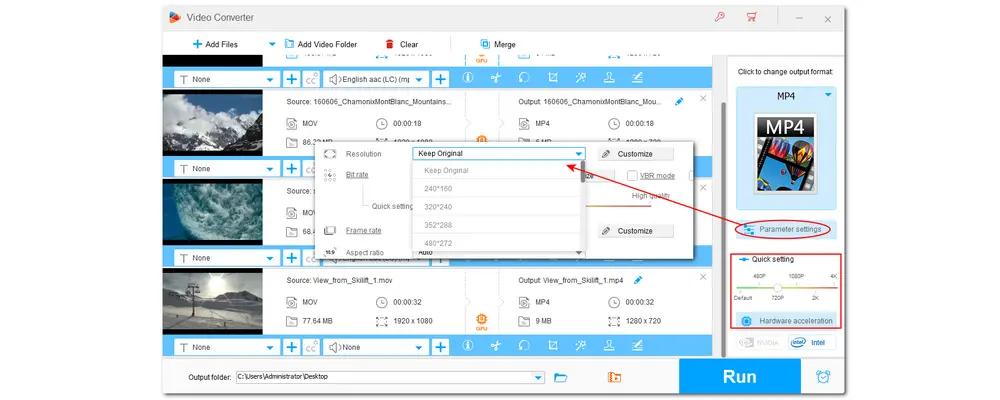Choose 320*240 from the resolution list
The image size is (1000, 400).
(438, 207)
